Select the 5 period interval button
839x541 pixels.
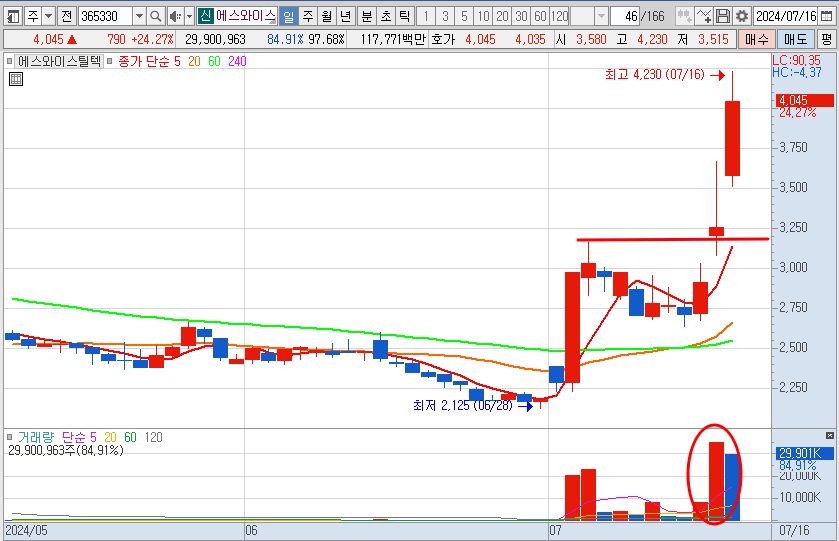click(x=464, y=17)
